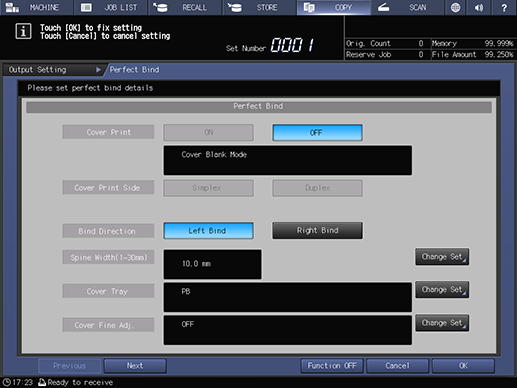517x388 pixels.
Task: Click 'Please set perfect bind details' message
Action: [x=90, y=88]
